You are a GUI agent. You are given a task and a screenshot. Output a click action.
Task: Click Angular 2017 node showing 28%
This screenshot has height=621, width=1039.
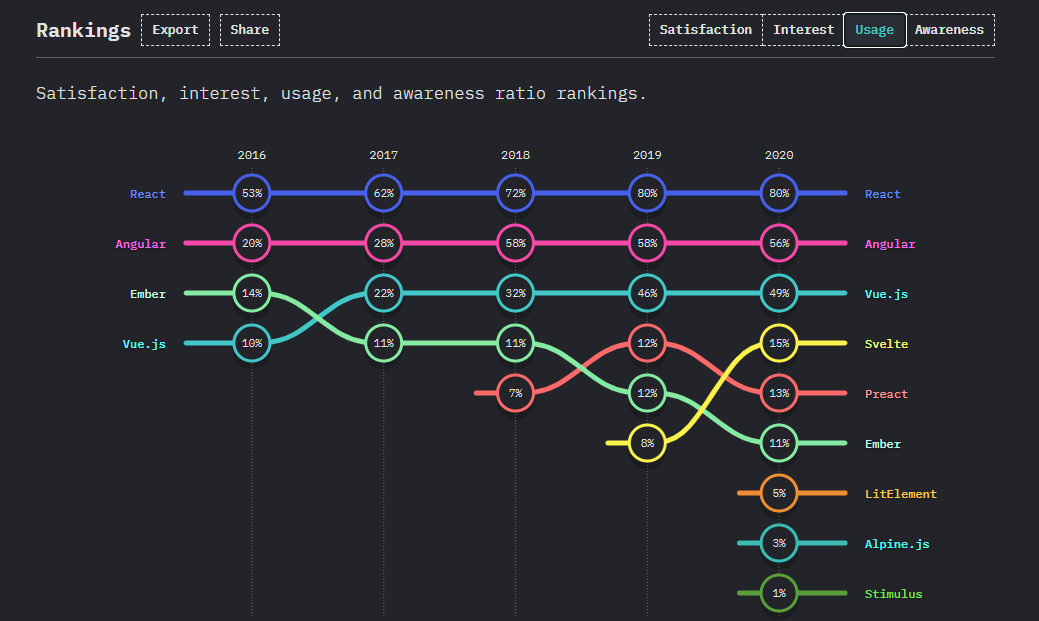coord(384,243)
